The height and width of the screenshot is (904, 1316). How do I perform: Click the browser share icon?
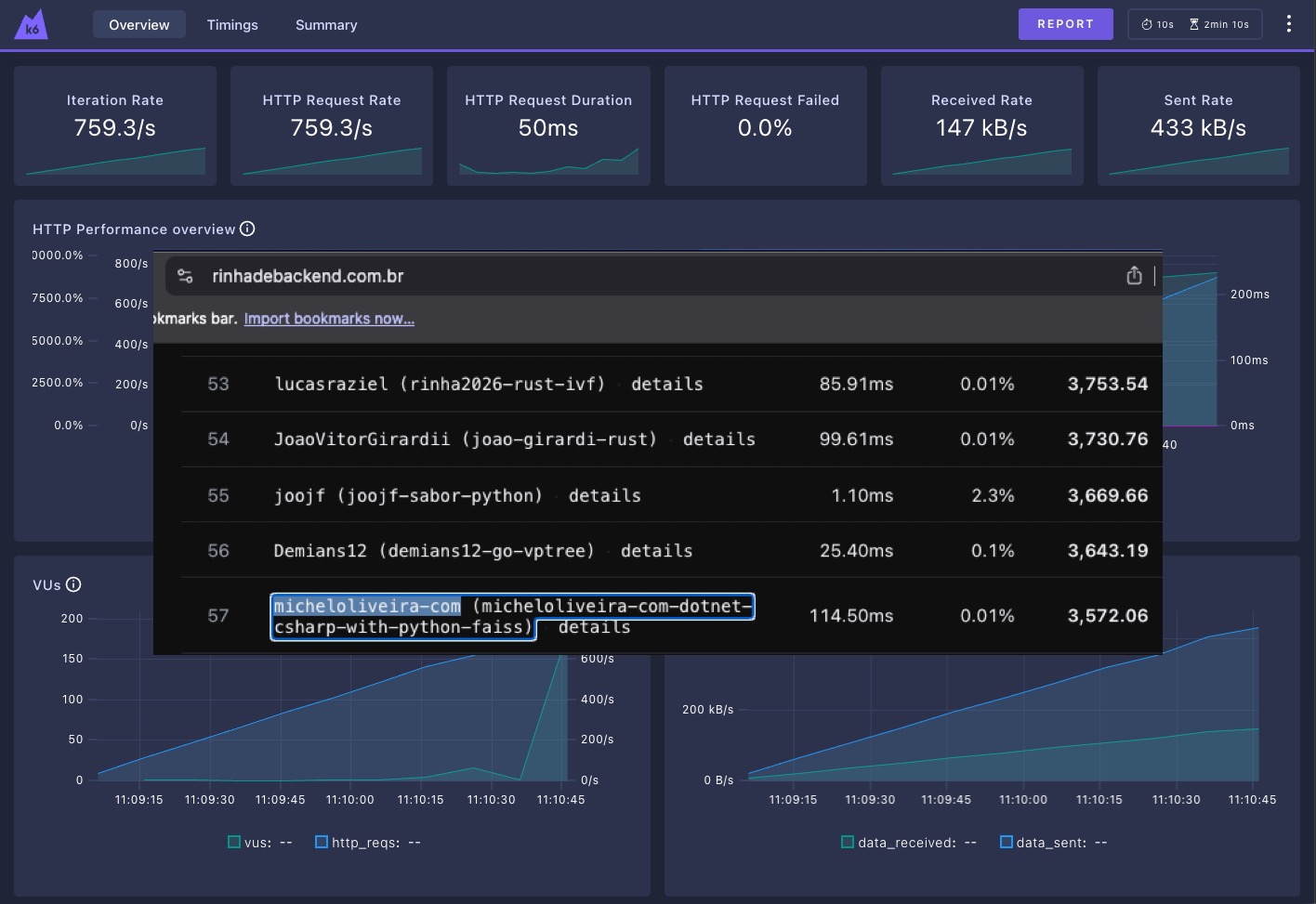click(1134, 276)
